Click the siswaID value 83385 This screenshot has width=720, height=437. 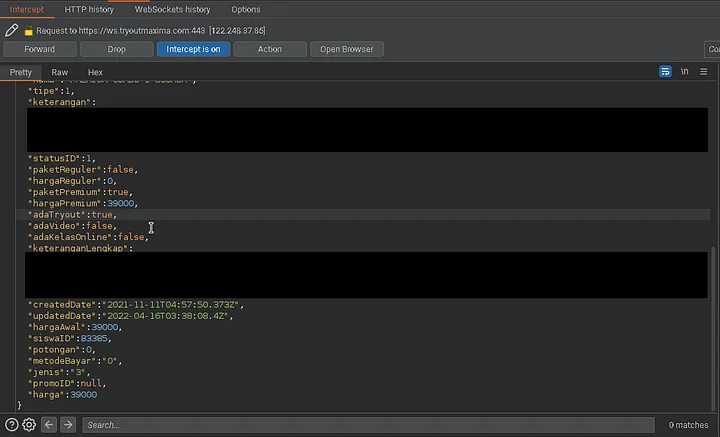pos(94,338)
